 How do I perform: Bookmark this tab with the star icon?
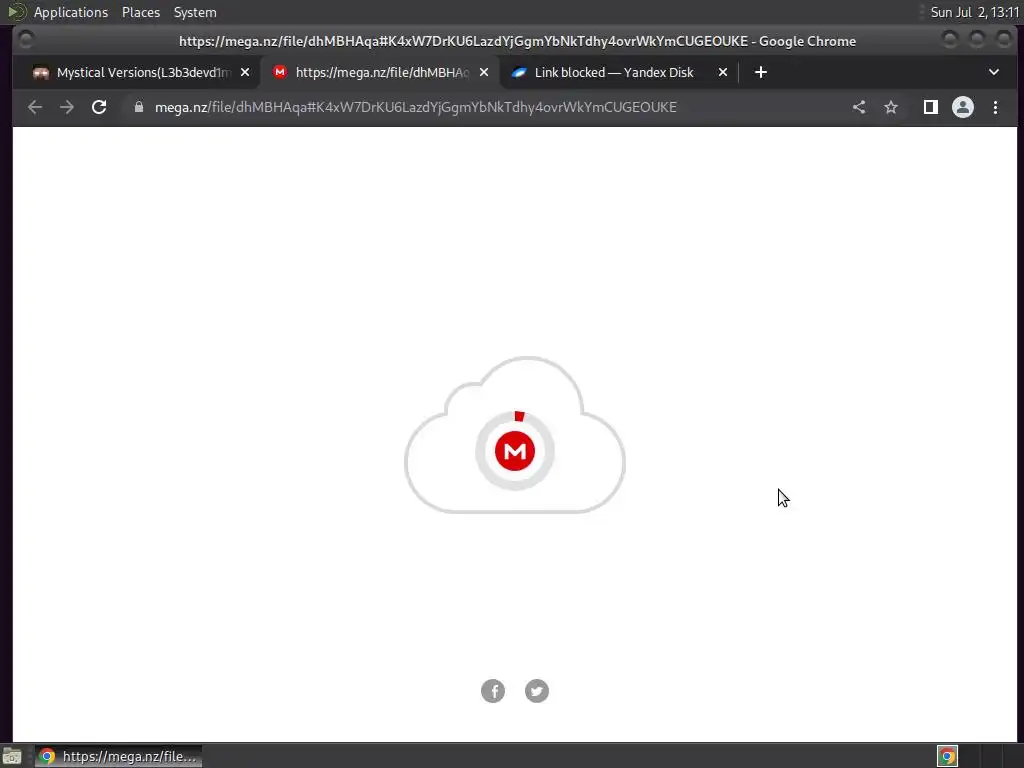[891, 107]
